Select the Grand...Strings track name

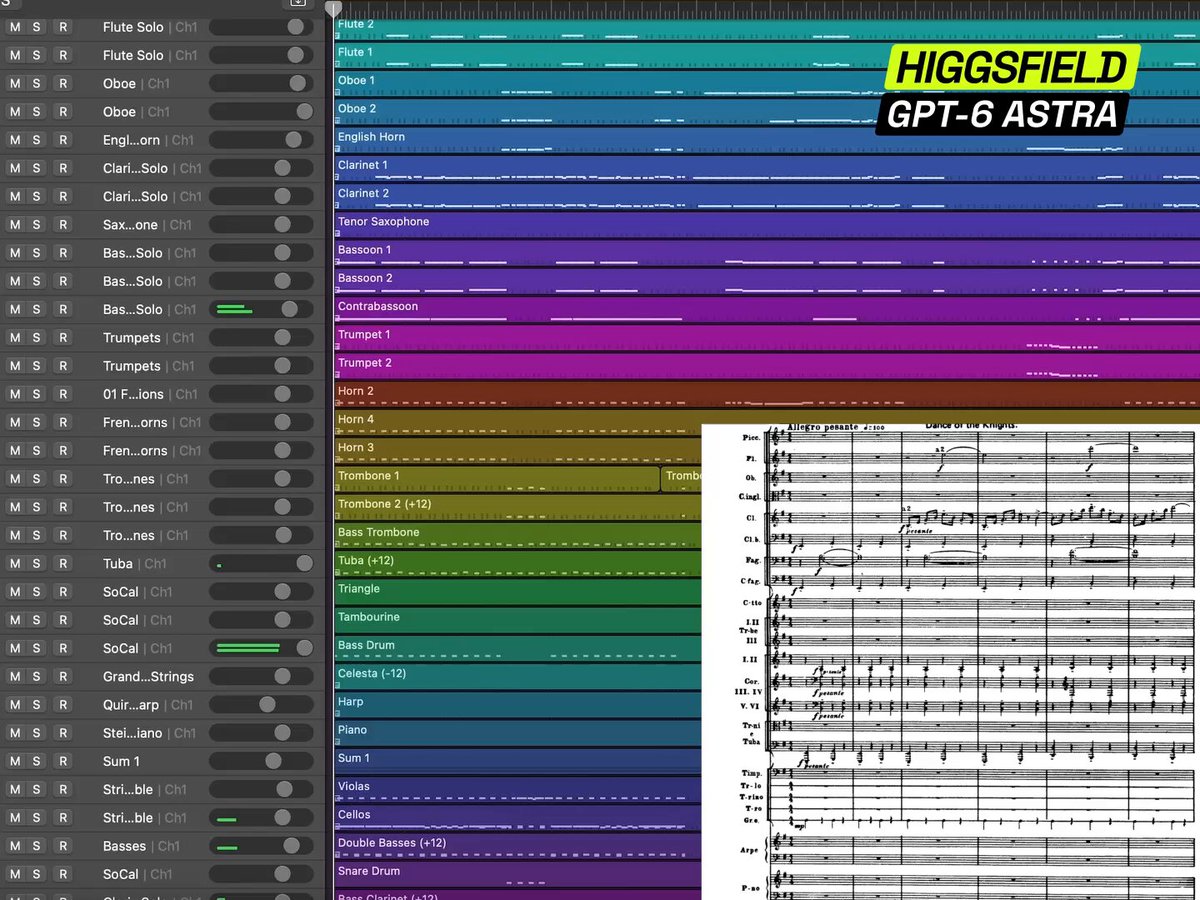148,677
